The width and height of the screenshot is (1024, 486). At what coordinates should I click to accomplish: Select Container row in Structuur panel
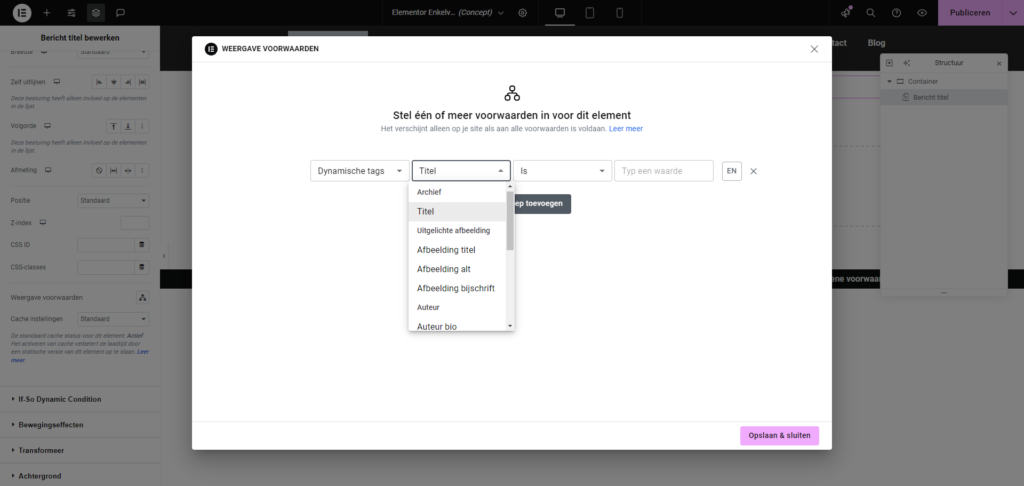(x=944, y=82)
